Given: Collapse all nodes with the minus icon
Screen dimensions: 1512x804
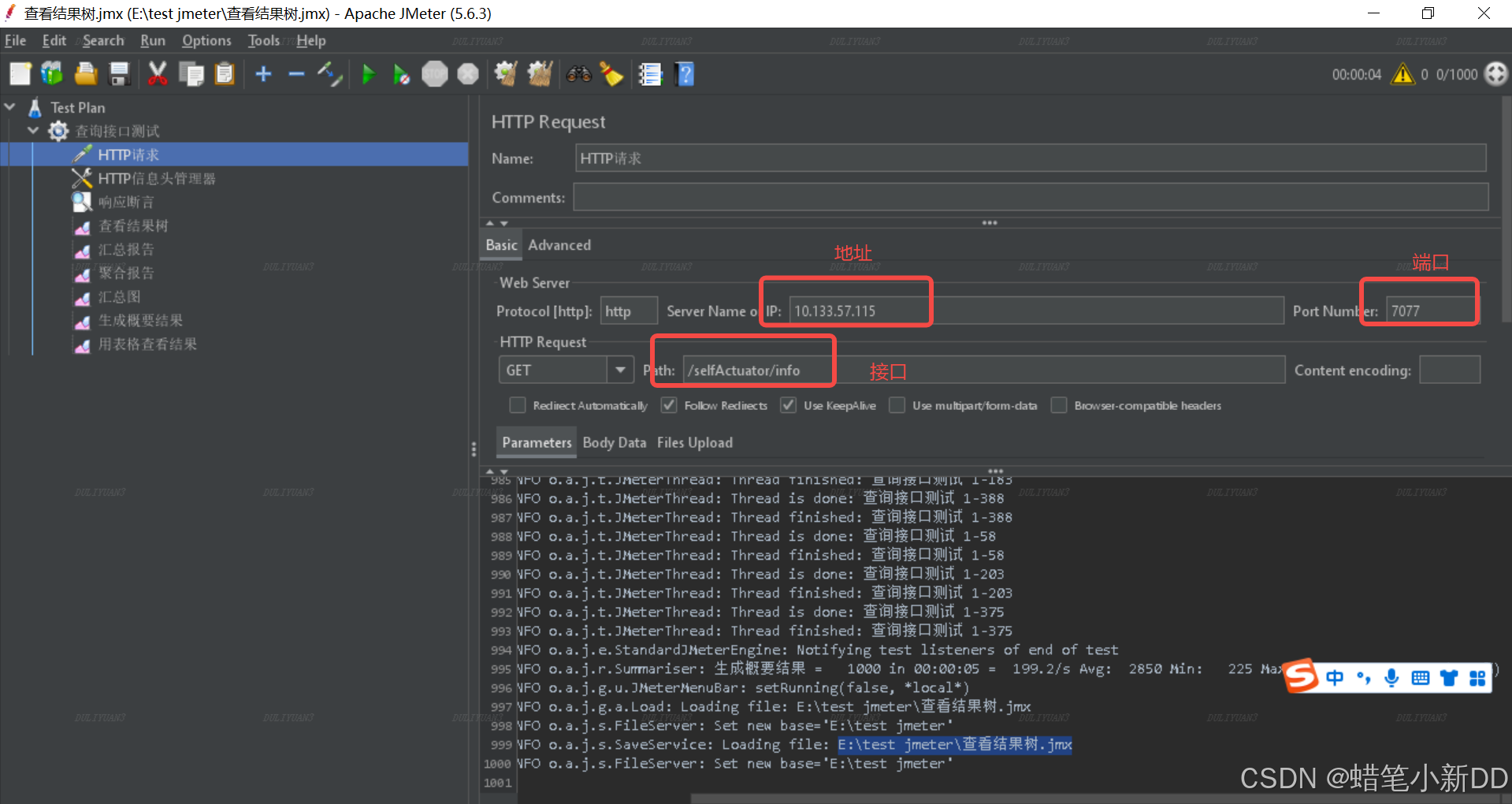Looking at the screenshot, I should (x=296, y=74).
